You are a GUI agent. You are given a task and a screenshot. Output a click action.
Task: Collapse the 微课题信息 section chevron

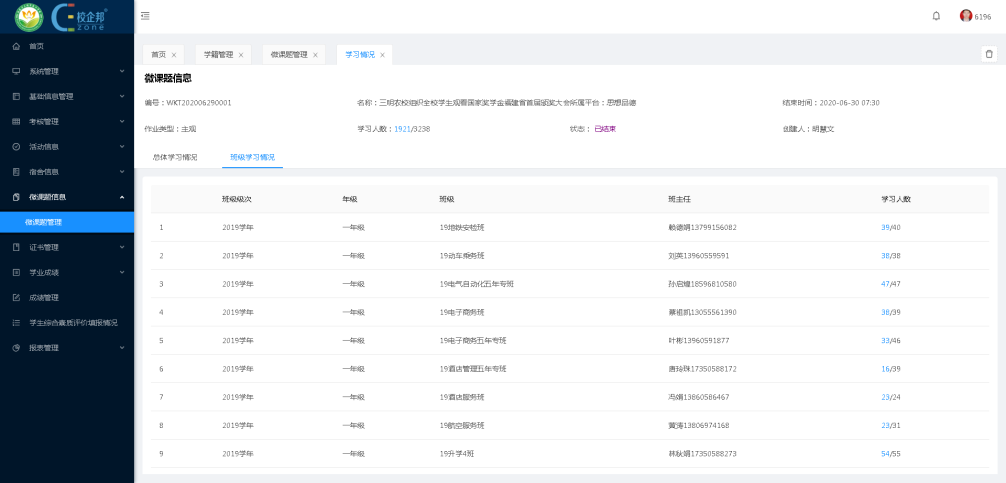(121, 197)
